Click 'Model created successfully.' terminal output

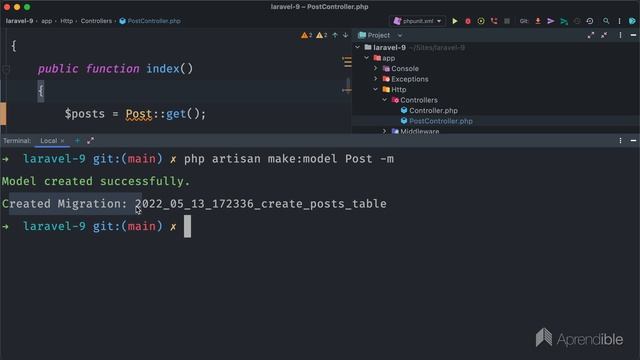click(96, 181)
